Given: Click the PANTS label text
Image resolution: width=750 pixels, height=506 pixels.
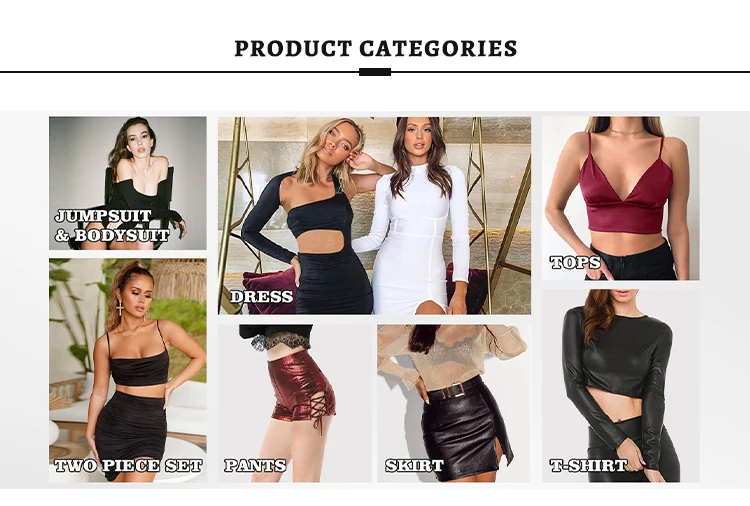Looking at the screenshot, I should 255,465.
